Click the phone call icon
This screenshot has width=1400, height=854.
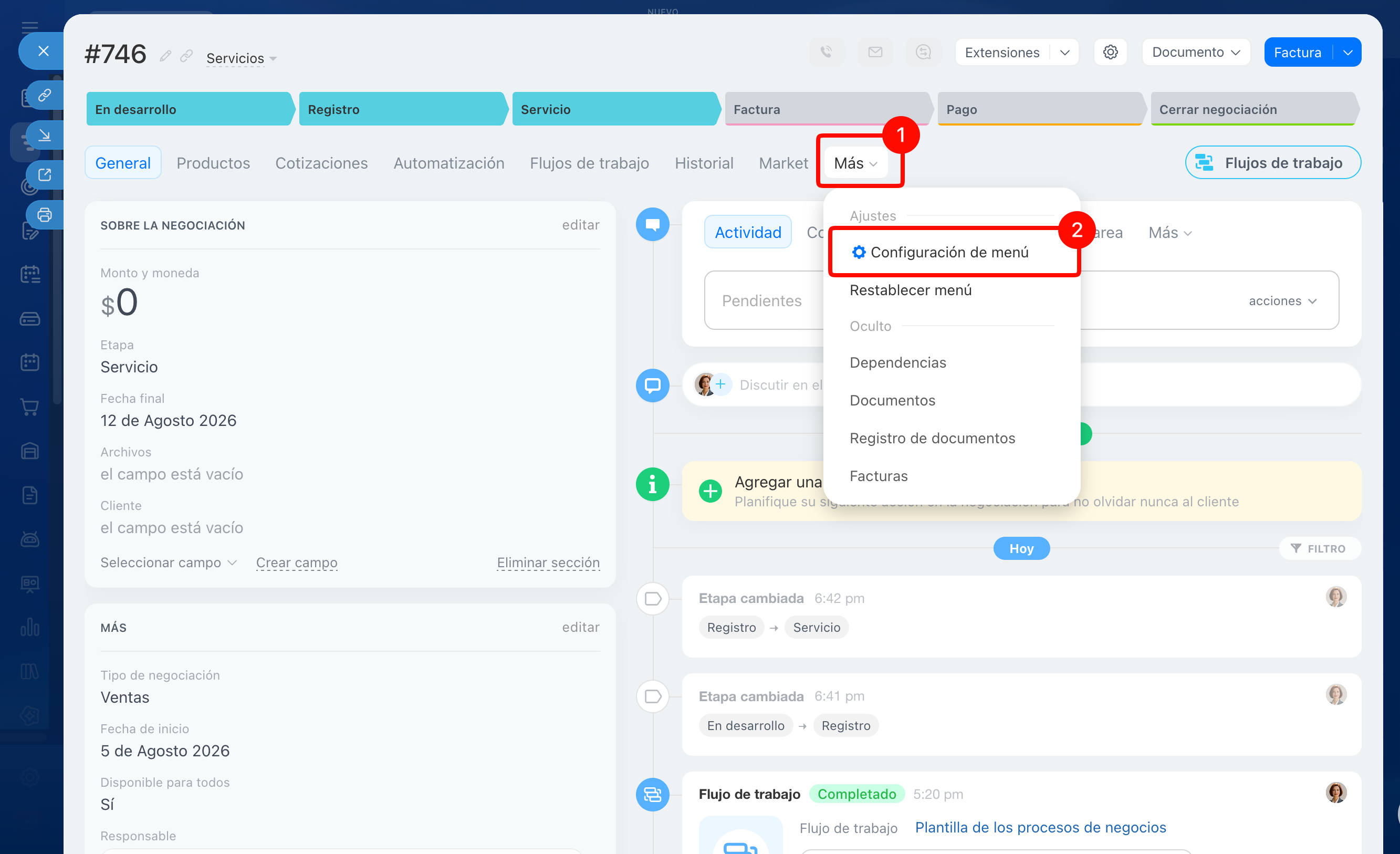tap(827, 53)
